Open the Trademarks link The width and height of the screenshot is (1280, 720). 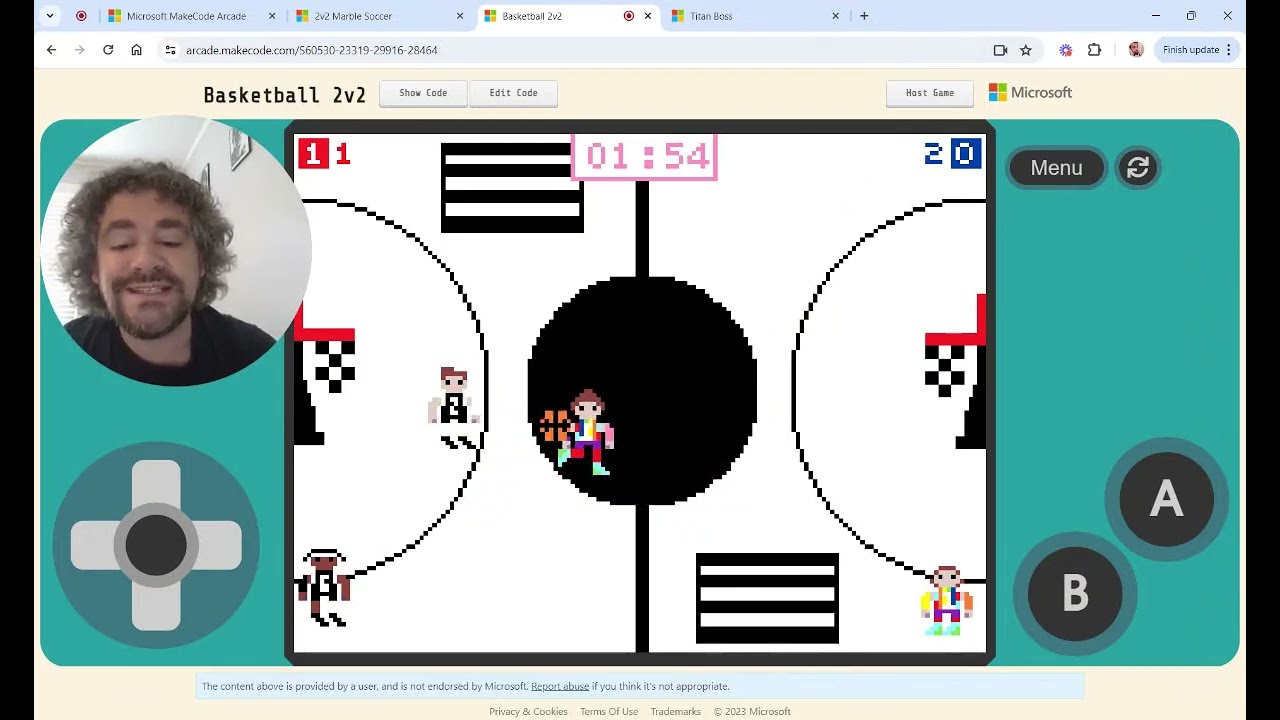point(675,712)
